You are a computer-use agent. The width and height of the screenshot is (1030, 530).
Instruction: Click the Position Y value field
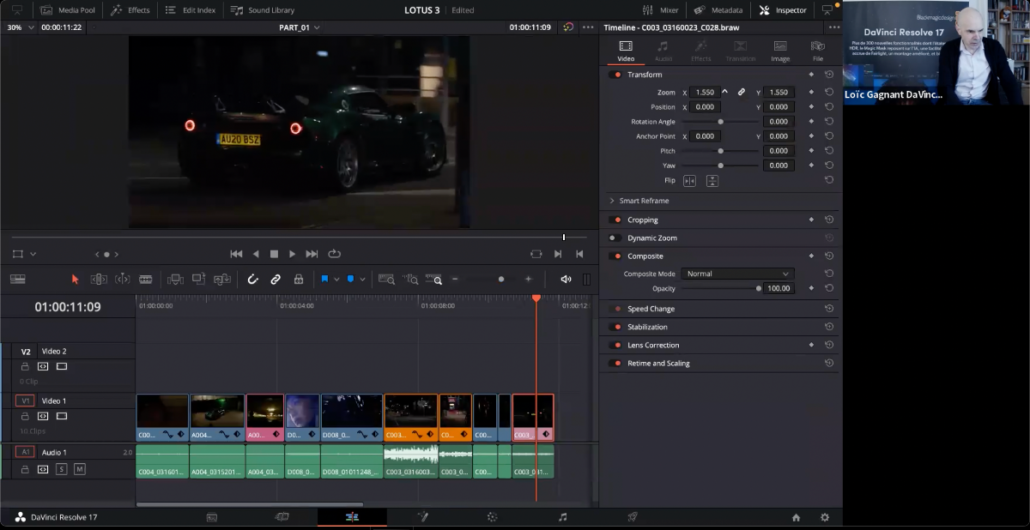click(778, 106)
